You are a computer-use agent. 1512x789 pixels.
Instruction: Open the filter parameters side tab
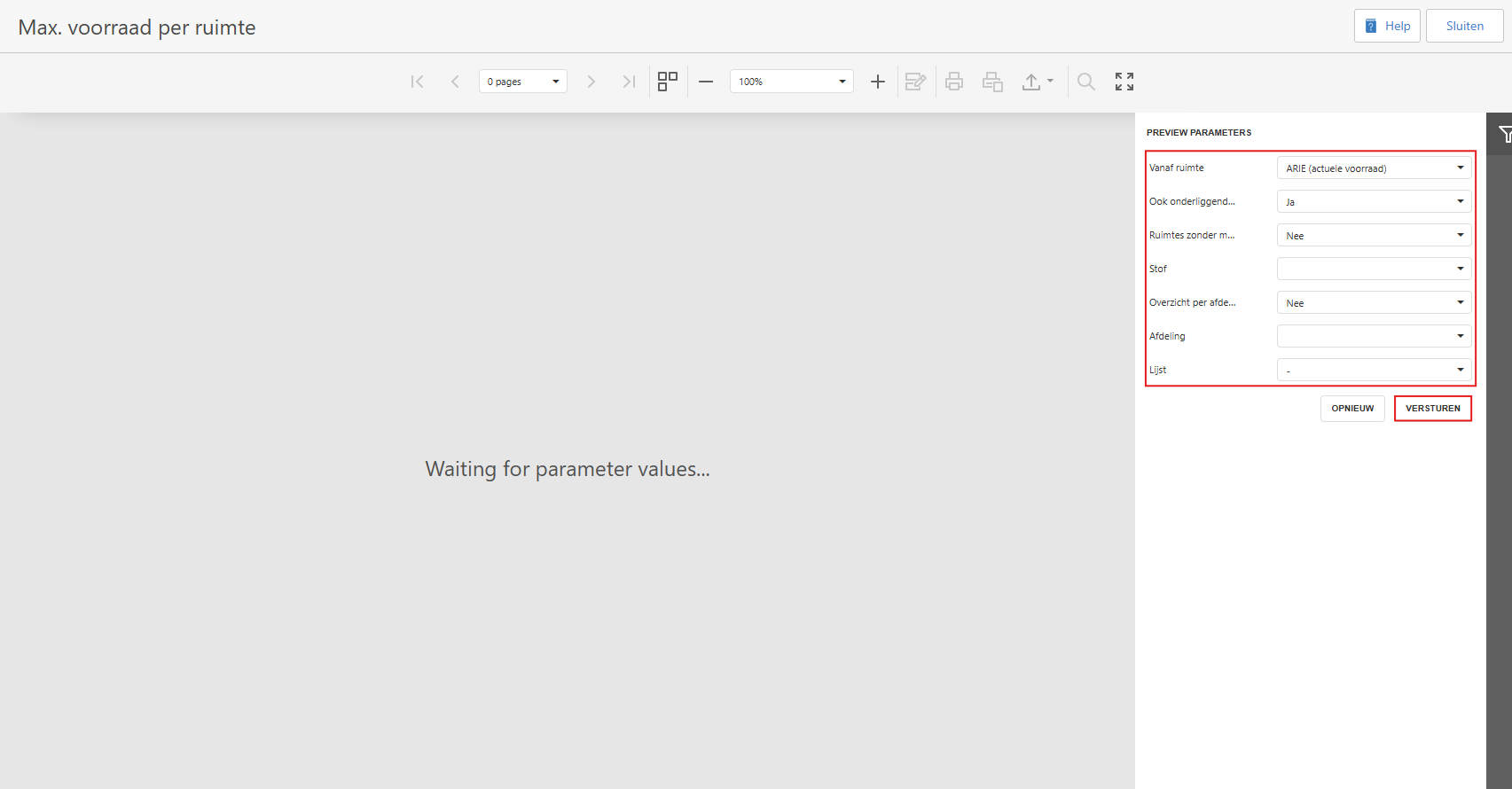(x=1503, y=134)
